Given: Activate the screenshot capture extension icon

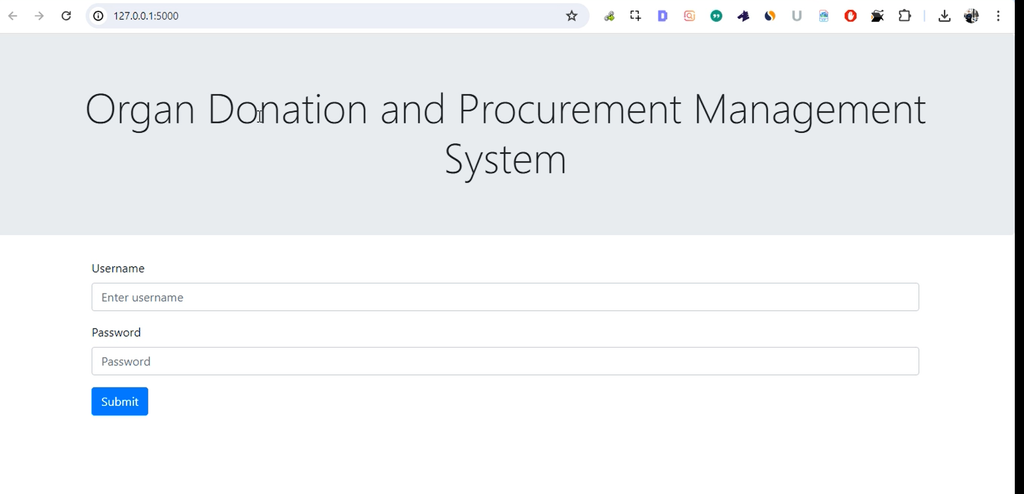Looking at the screenshot, I should 635,16.
